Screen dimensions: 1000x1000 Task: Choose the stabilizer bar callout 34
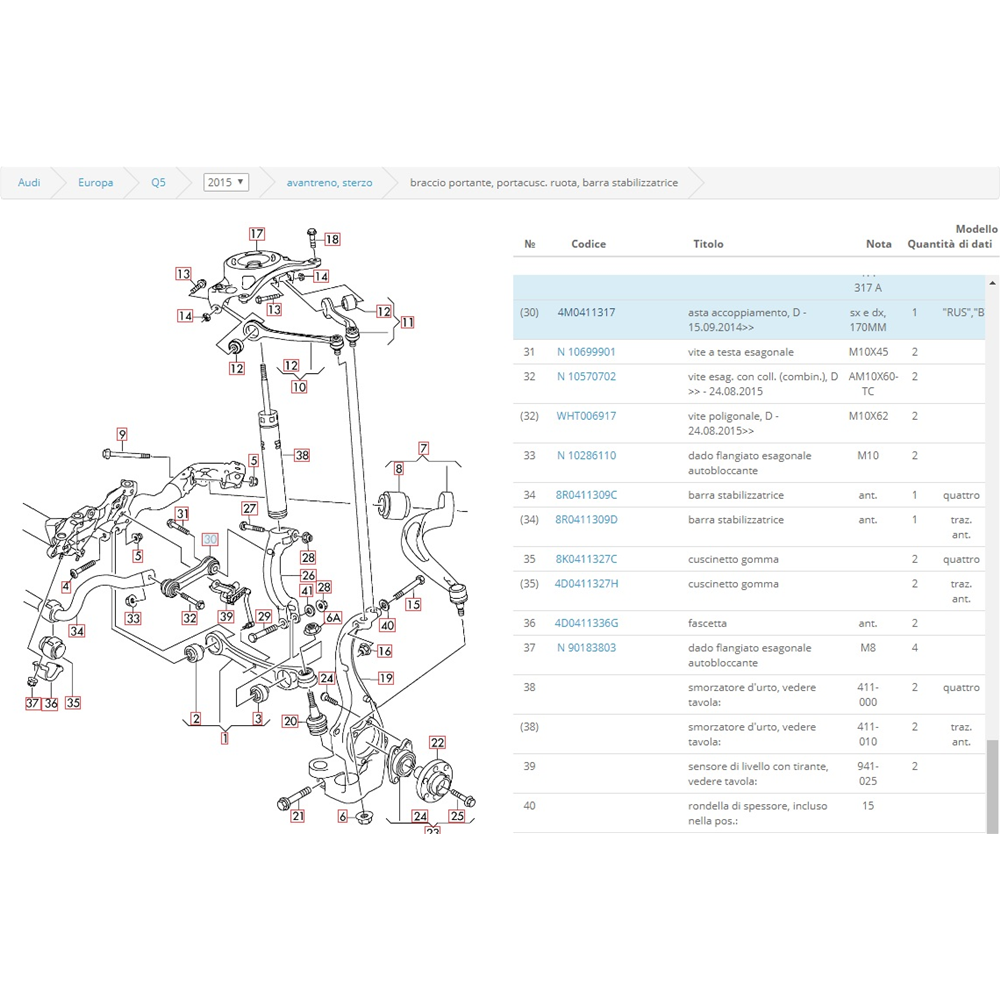point(77,631)
